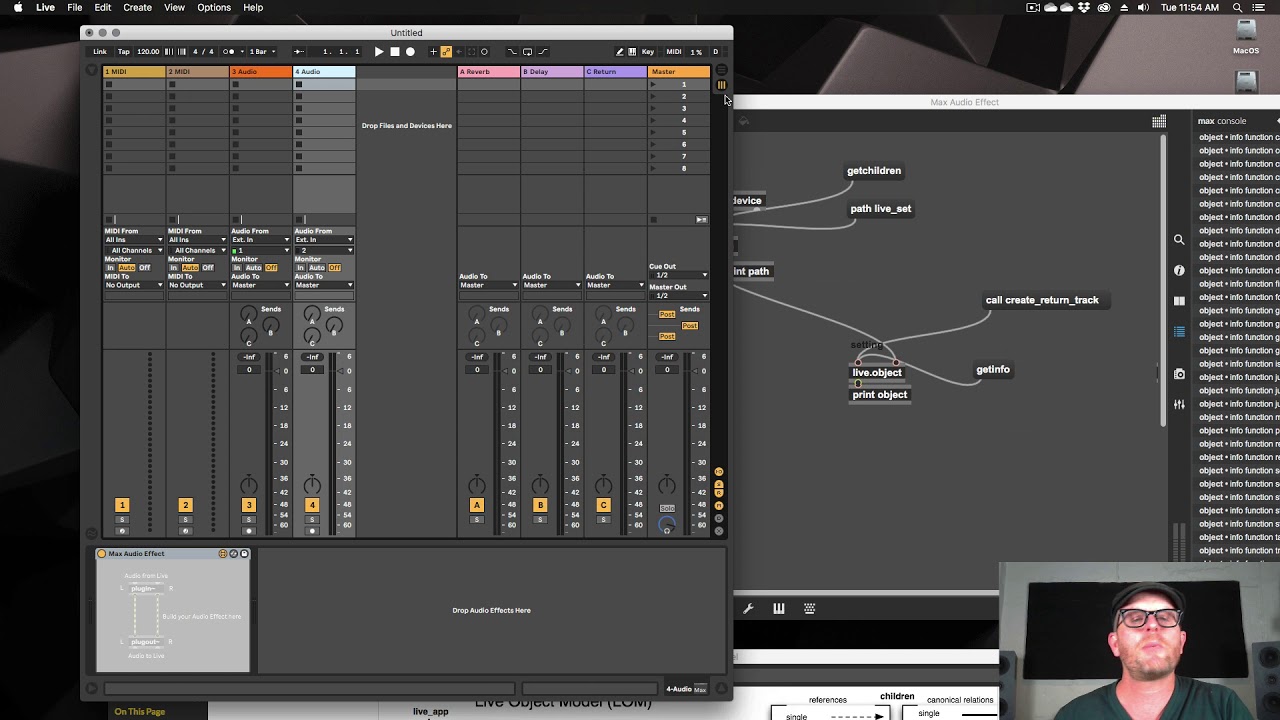Viewport: 1280px width, 720px height.
Task: Open the Max sidebar inspector info icon
Action: 1179,270
